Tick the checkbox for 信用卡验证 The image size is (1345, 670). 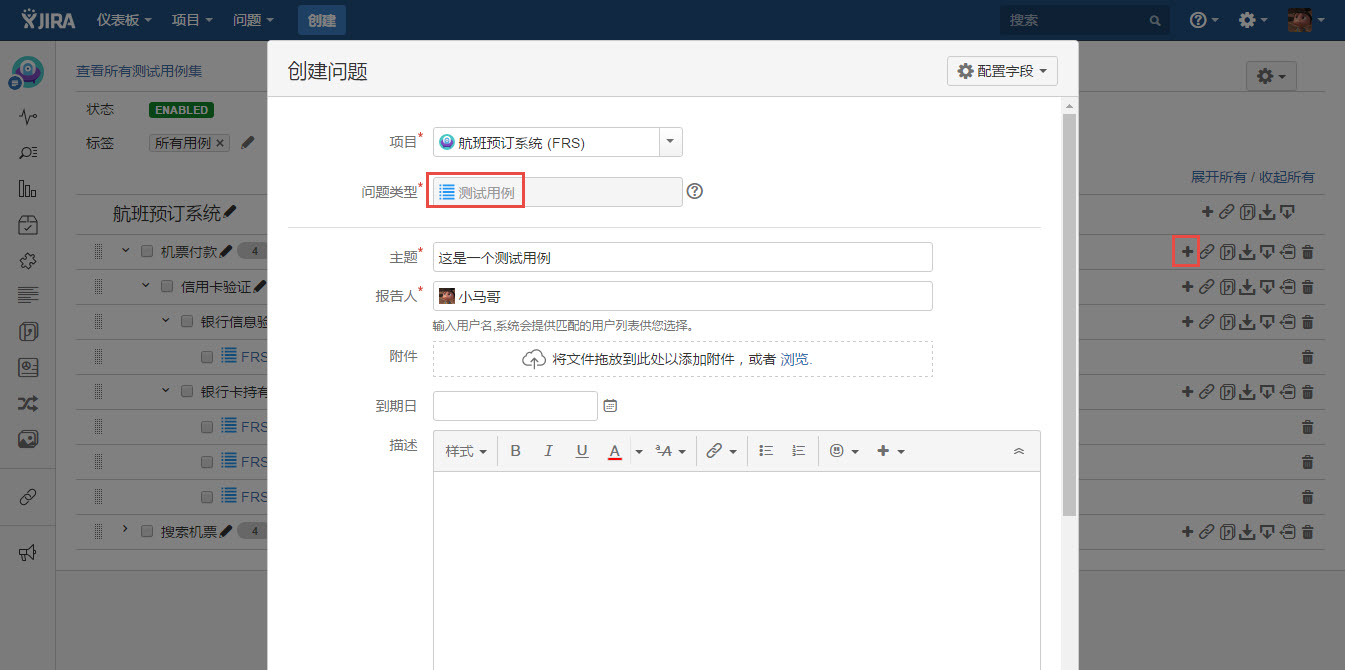[x=167, y=287]
